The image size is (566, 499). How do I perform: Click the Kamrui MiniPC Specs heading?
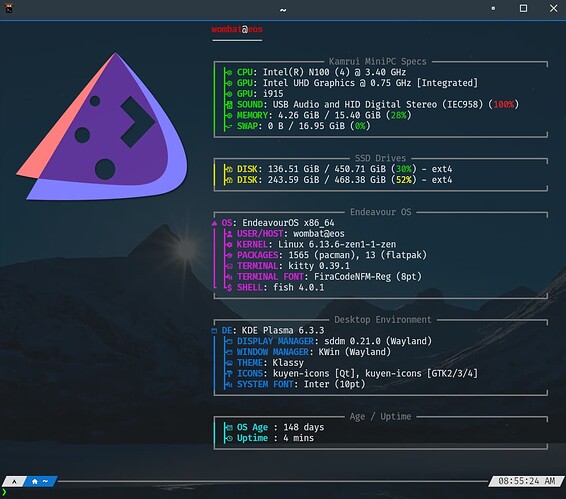378,61
